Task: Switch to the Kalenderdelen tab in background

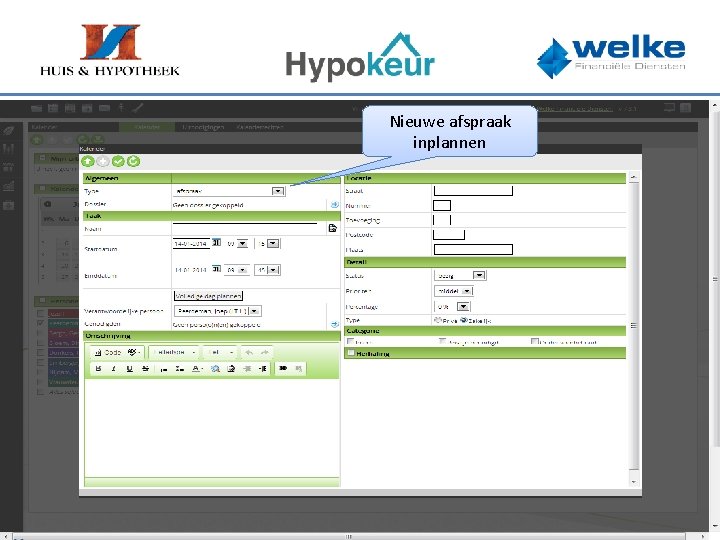Action: (x=260, y=127)
